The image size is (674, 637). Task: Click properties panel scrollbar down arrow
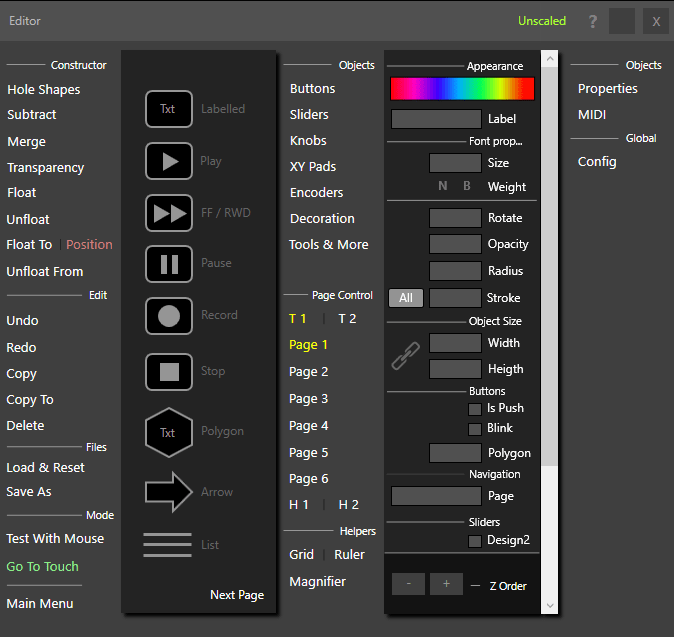(x=550, y=605)
